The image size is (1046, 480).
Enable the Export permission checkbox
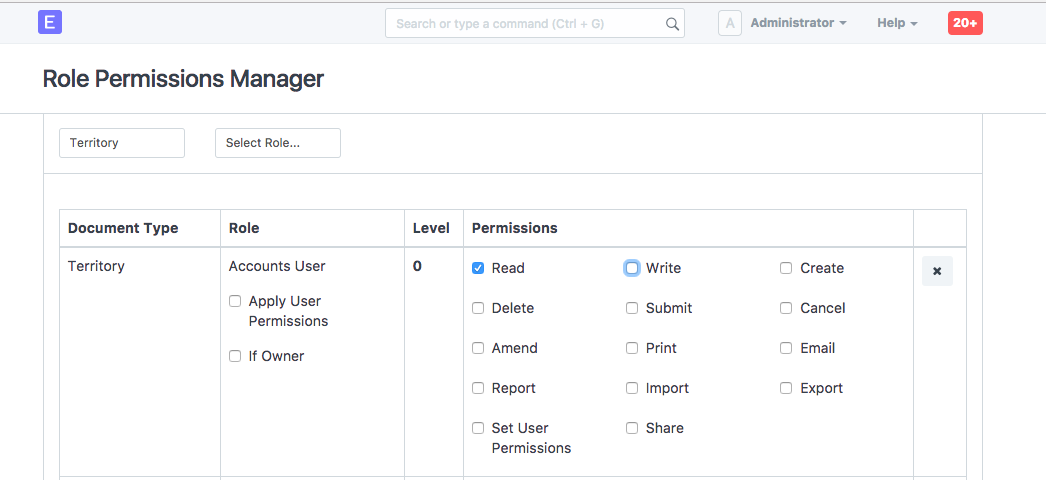[x=786, y=388]
